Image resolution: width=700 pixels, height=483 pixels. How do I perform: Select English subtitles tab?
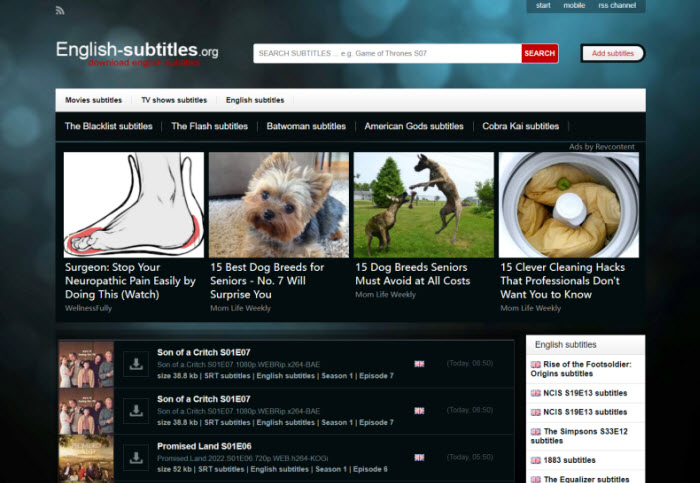[255, 100]
